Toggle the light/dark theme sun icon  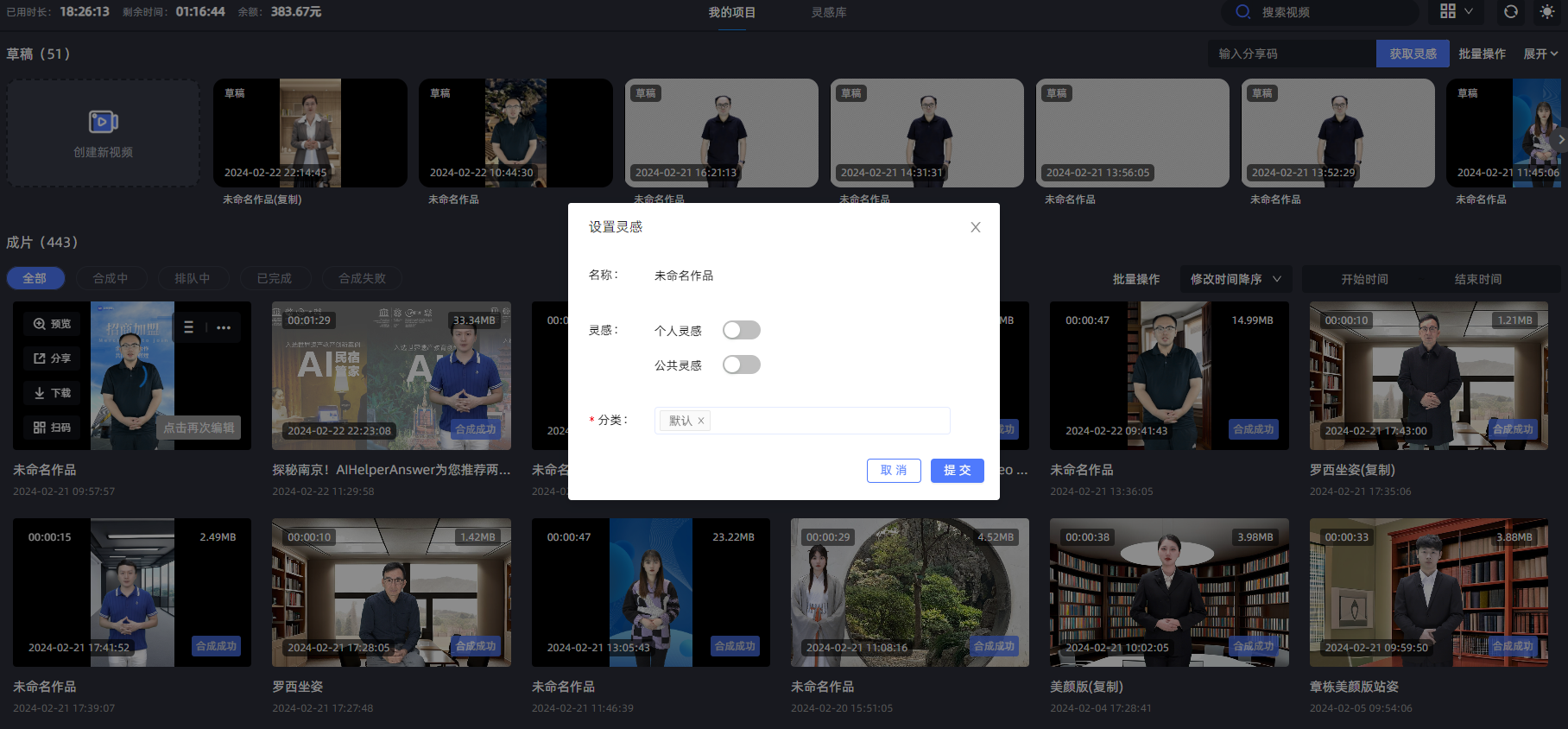tap(1547, 11)
